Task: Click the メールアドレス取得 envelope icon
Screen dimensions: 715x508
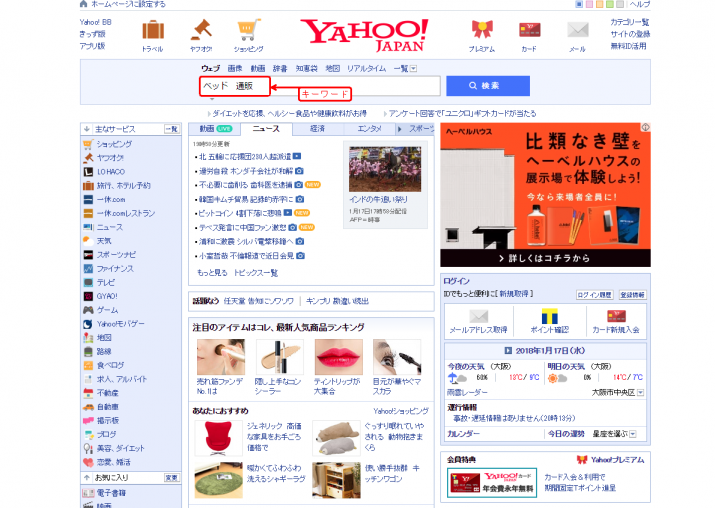Action: (x=478, y=316)
